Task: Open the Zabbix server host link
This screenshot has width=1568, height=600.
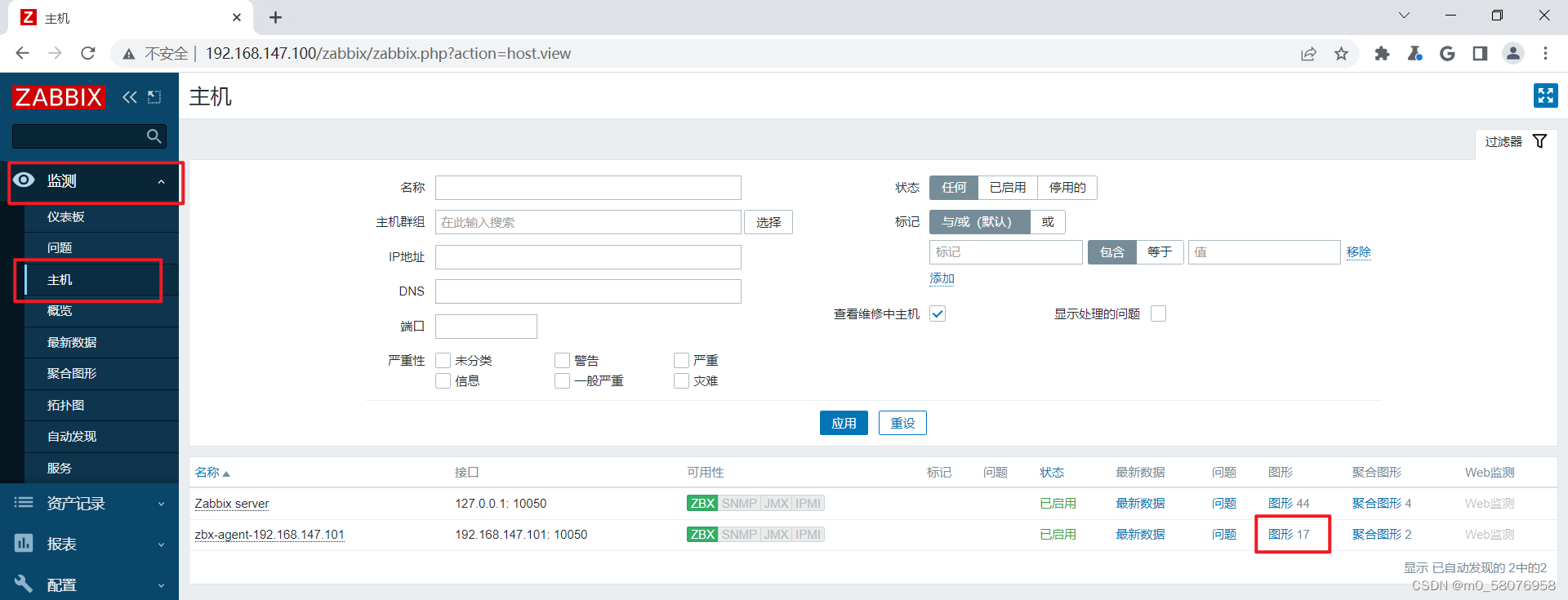Action: pos(232,504)
